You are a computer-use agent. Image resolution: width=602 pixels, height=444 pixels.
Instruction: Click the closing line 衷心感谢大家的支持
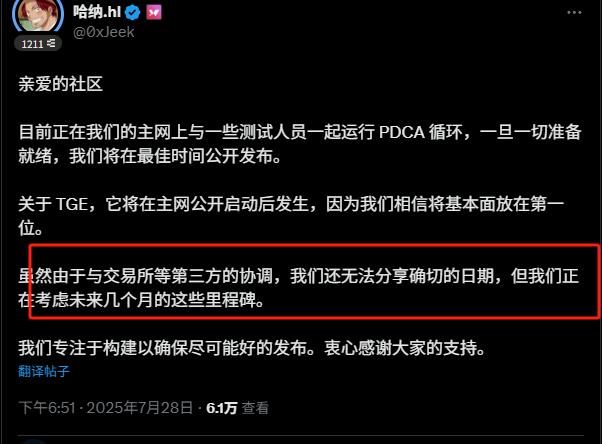tap(400, 348)
